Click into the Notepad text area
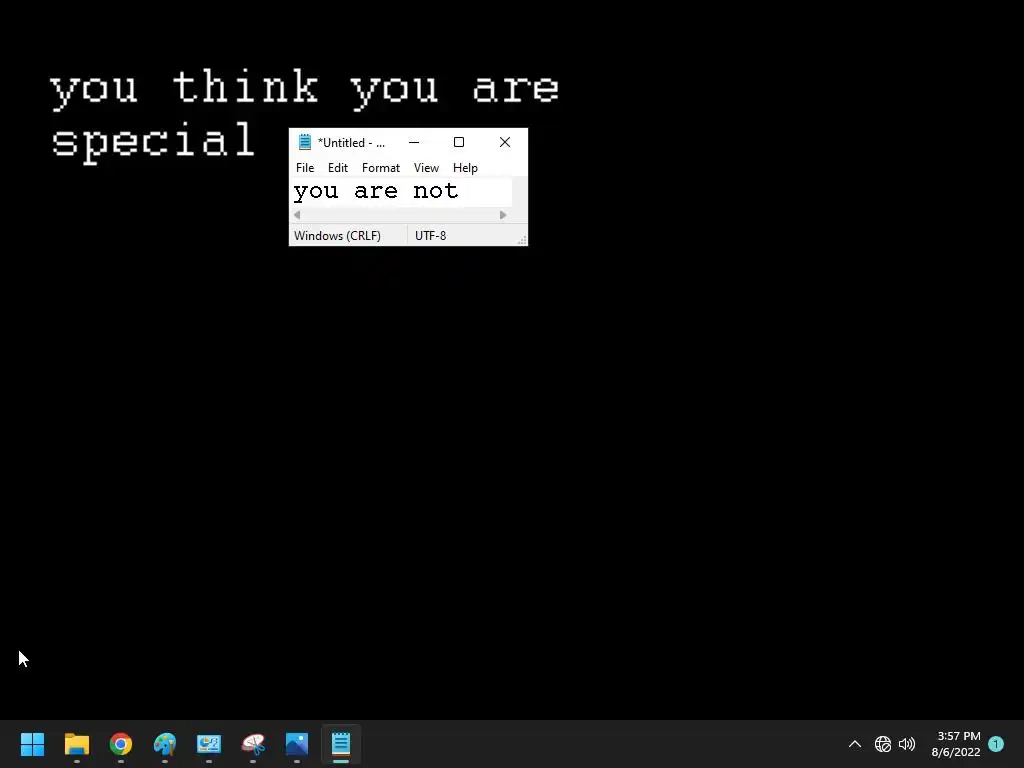The image size is (1024, 768). [x=400, y=192]
